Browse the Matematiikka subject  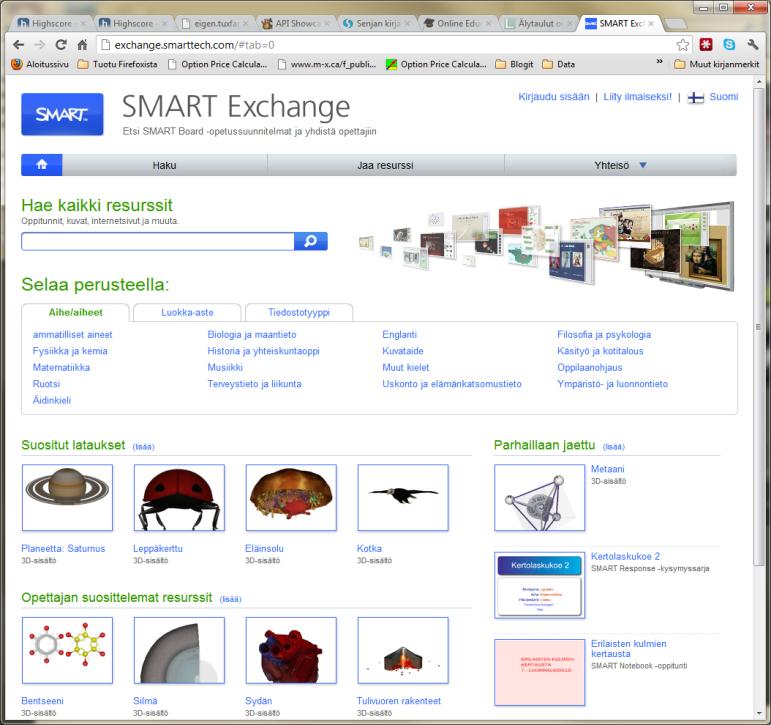click(x=61, y=367)
